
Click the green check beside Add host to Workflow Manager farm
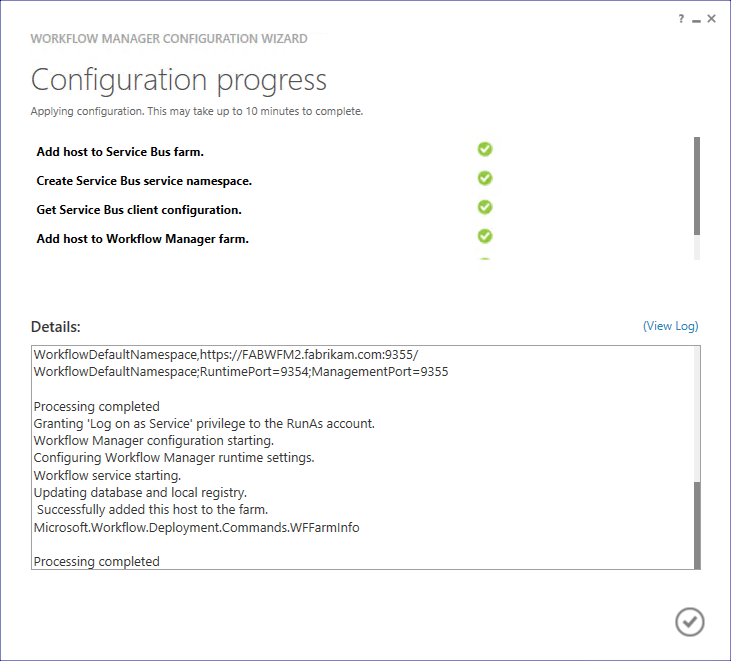pos(485,236)
